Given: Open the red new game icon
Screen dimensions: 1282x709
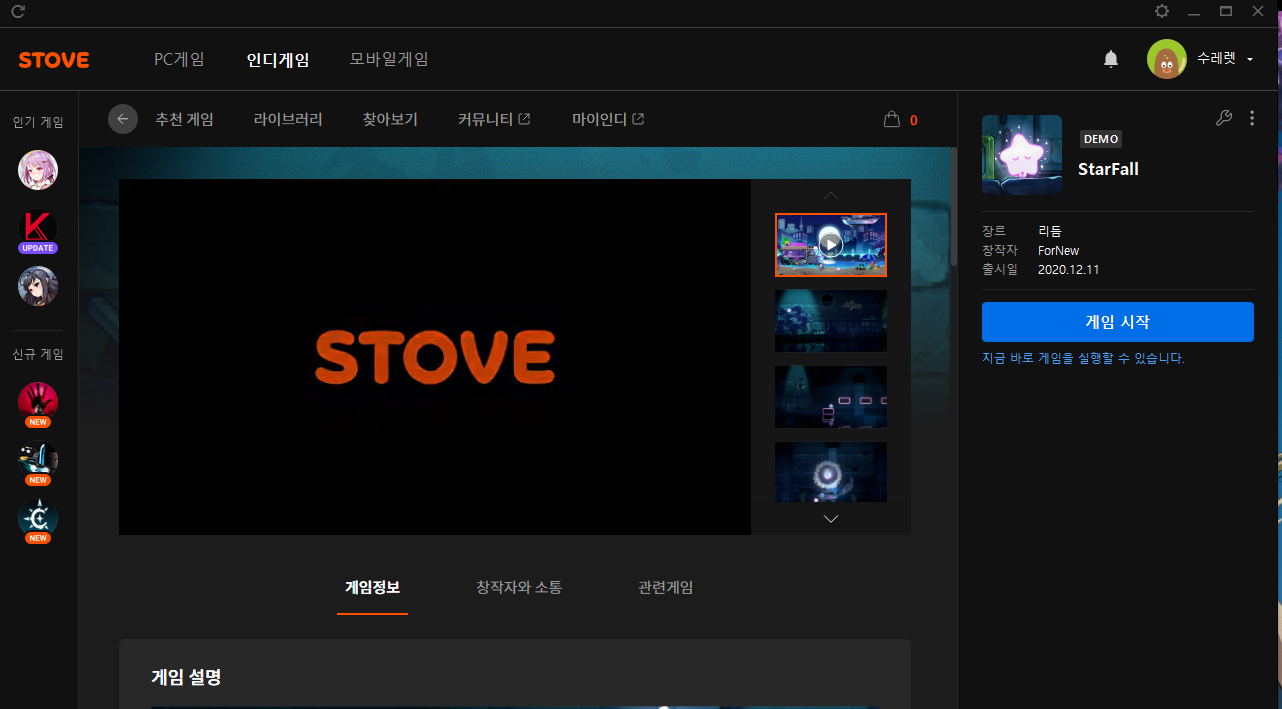Looking at the screenshot, I should pos(38,403).
